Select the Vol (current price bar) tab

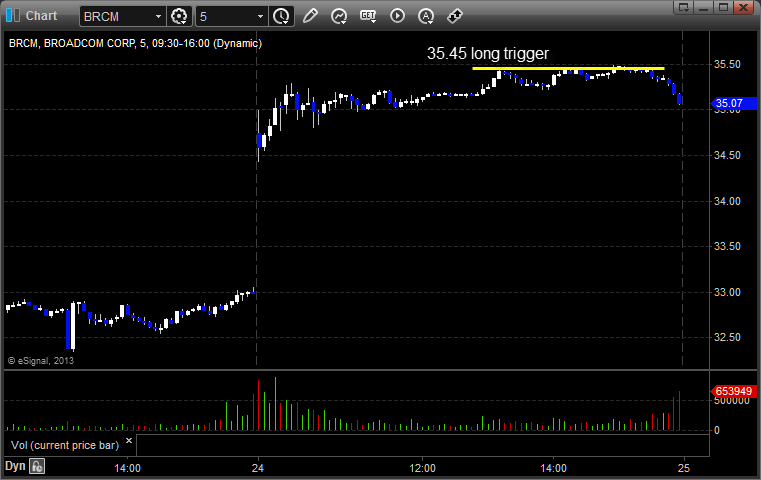pyautogui.click(x=65, y=445)
